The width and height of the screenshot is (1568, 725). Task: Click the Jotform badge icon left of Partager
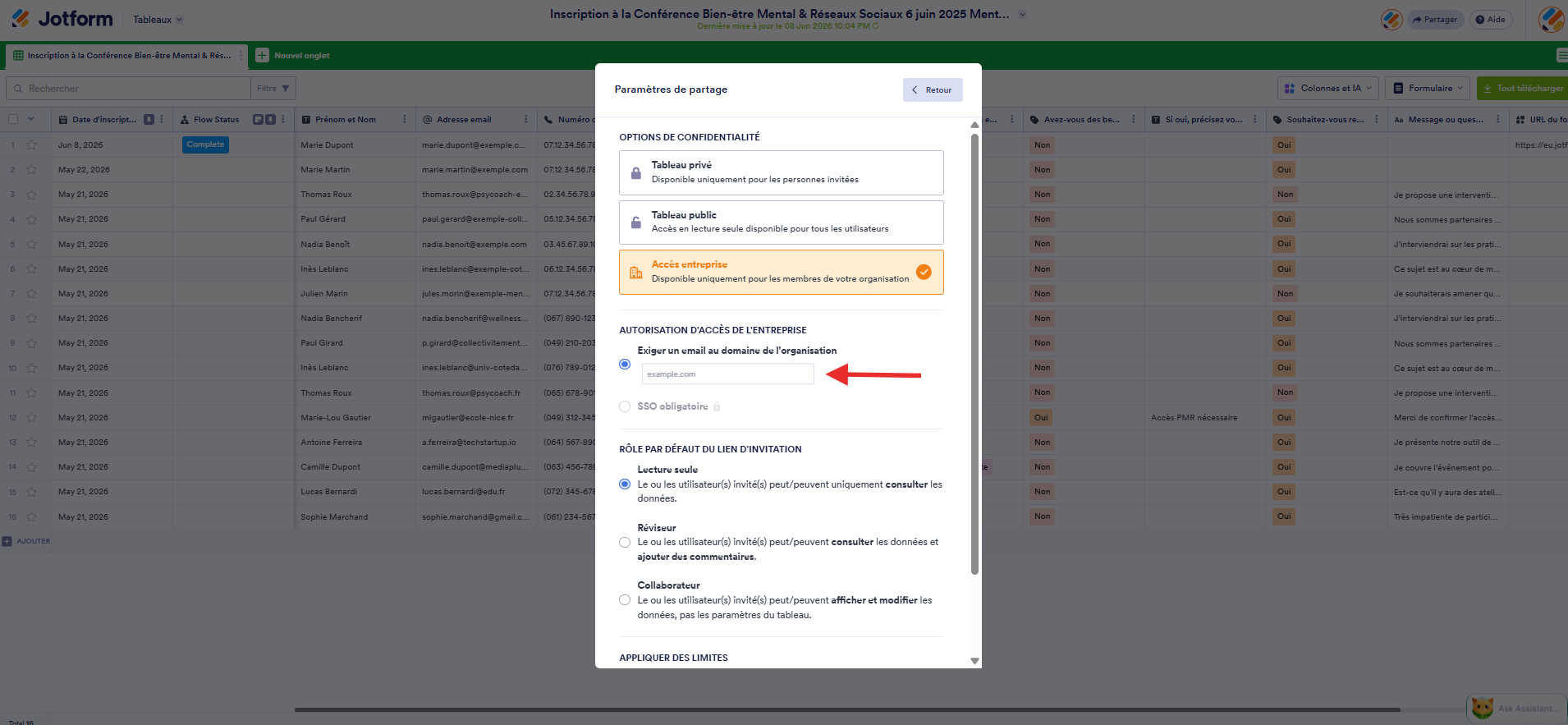[x=1391, y=20]
